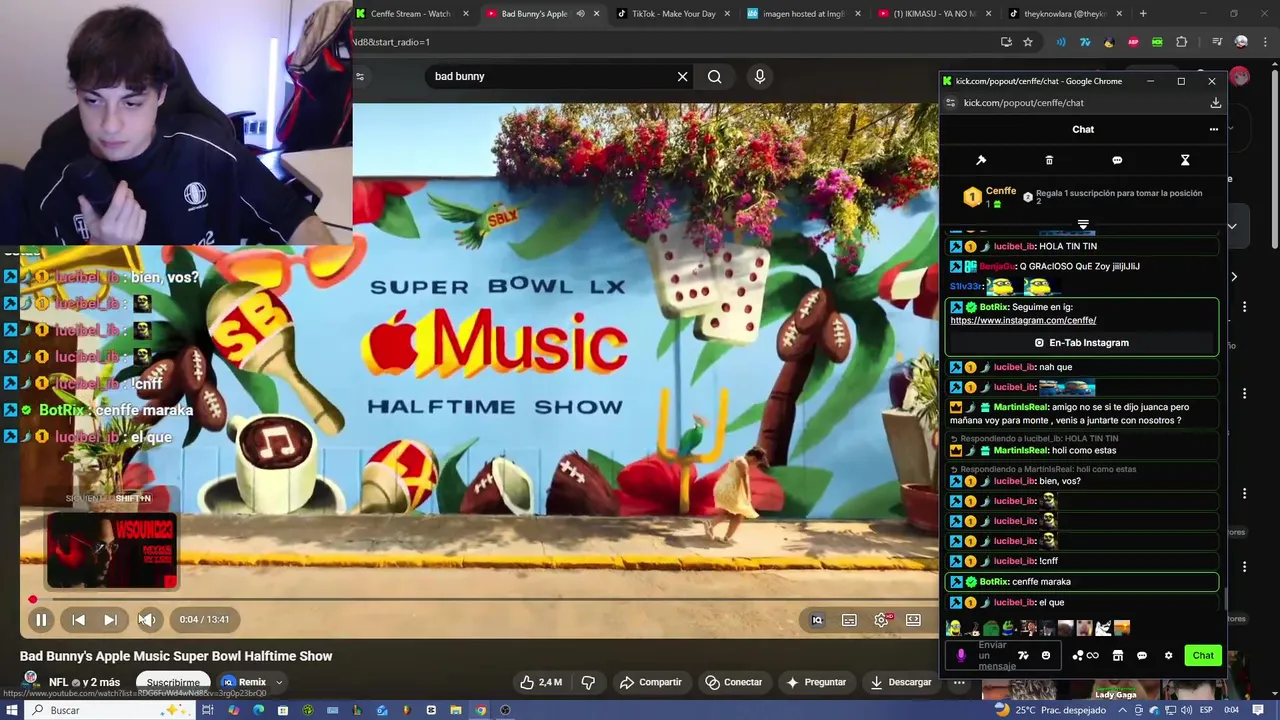The width and height of the screenshot is (1280, 720).
Task: Click the 7TV emote icon in chat input
Action: 1023,656
